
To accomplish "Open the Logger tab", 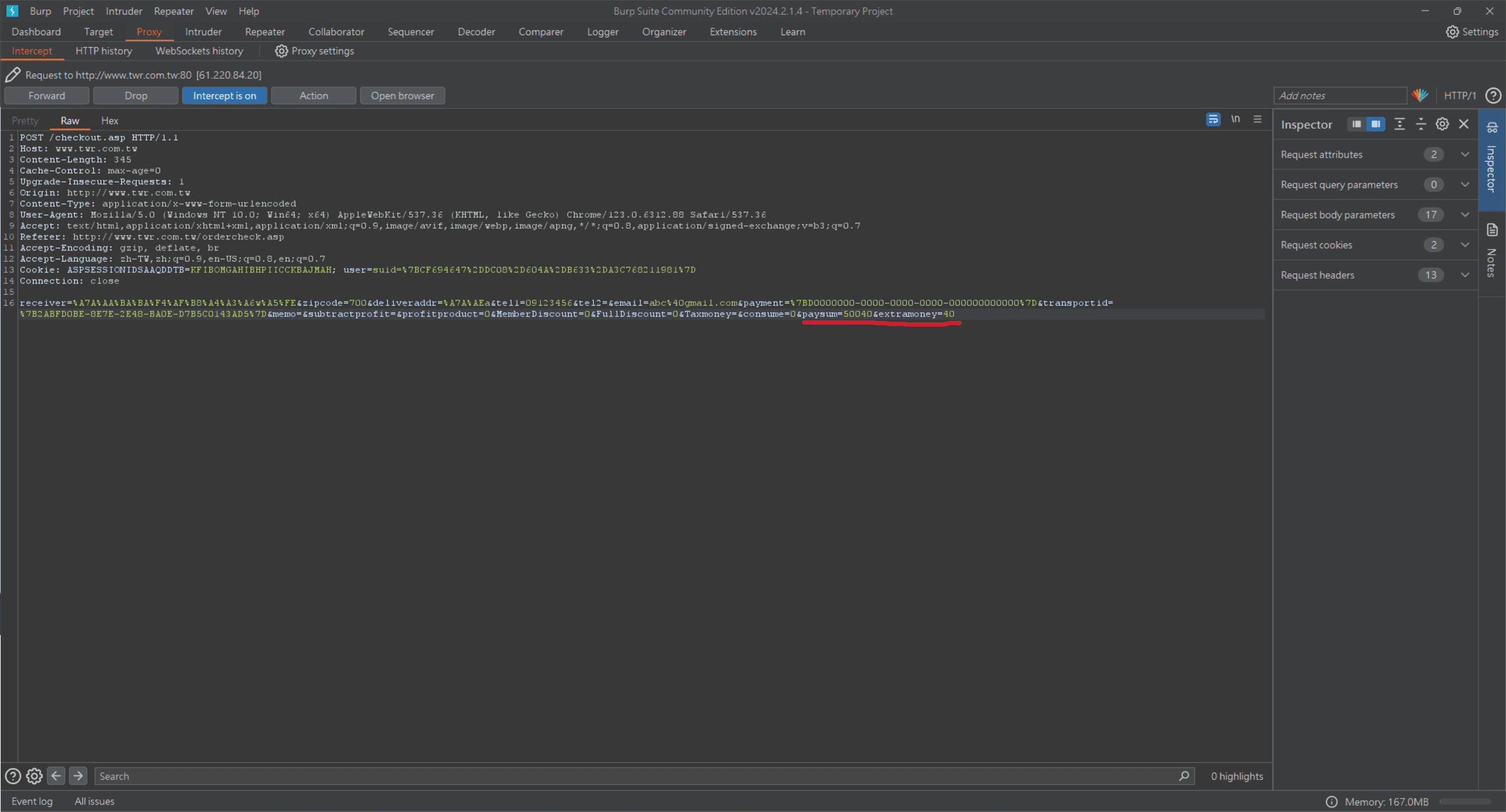I will coord(603,32).
